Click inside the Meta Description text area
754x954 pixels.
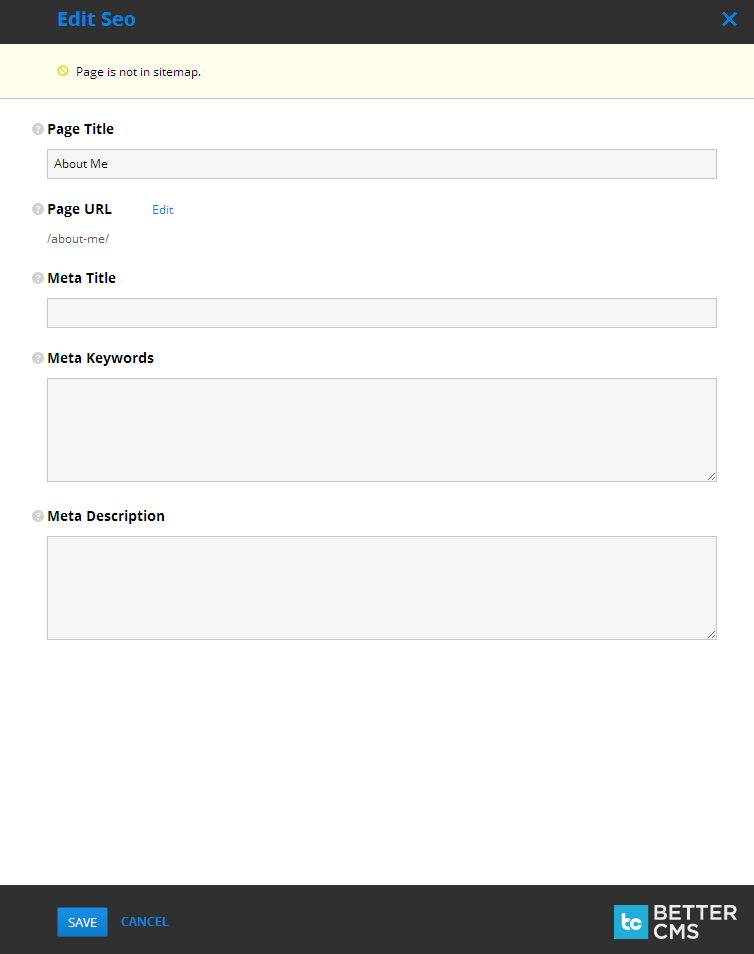pyautogui.click(x=381, y=588)
